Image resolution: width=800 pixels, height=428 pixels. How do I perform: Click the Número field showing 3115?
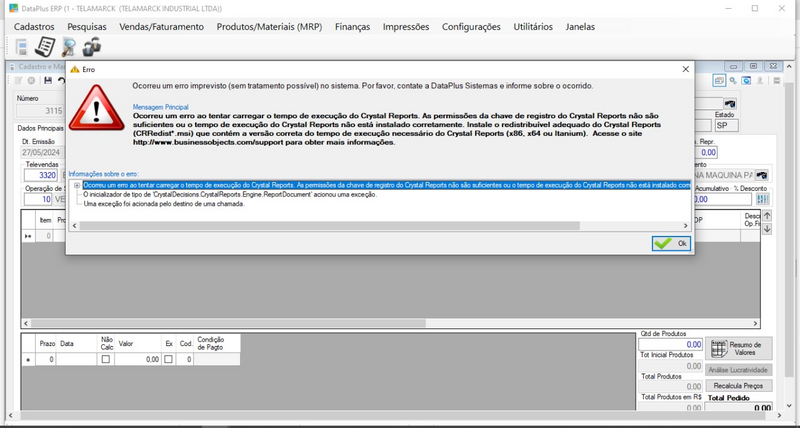click(40, 111)
